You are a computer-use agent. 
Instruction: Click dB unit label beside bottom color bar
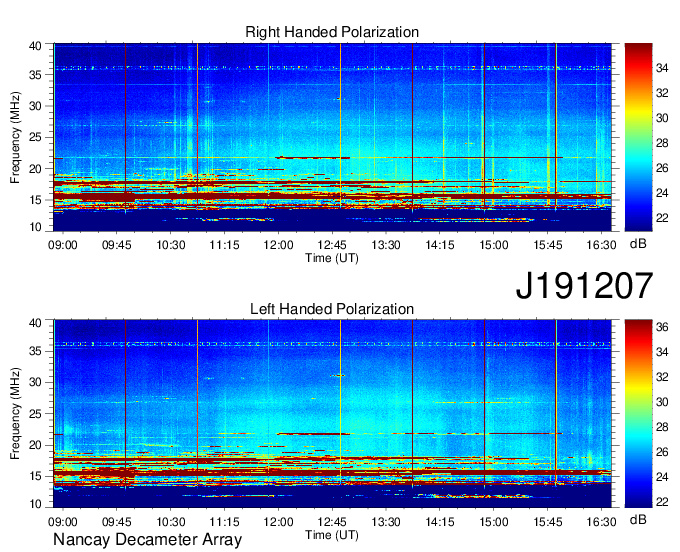coord(638,519)
